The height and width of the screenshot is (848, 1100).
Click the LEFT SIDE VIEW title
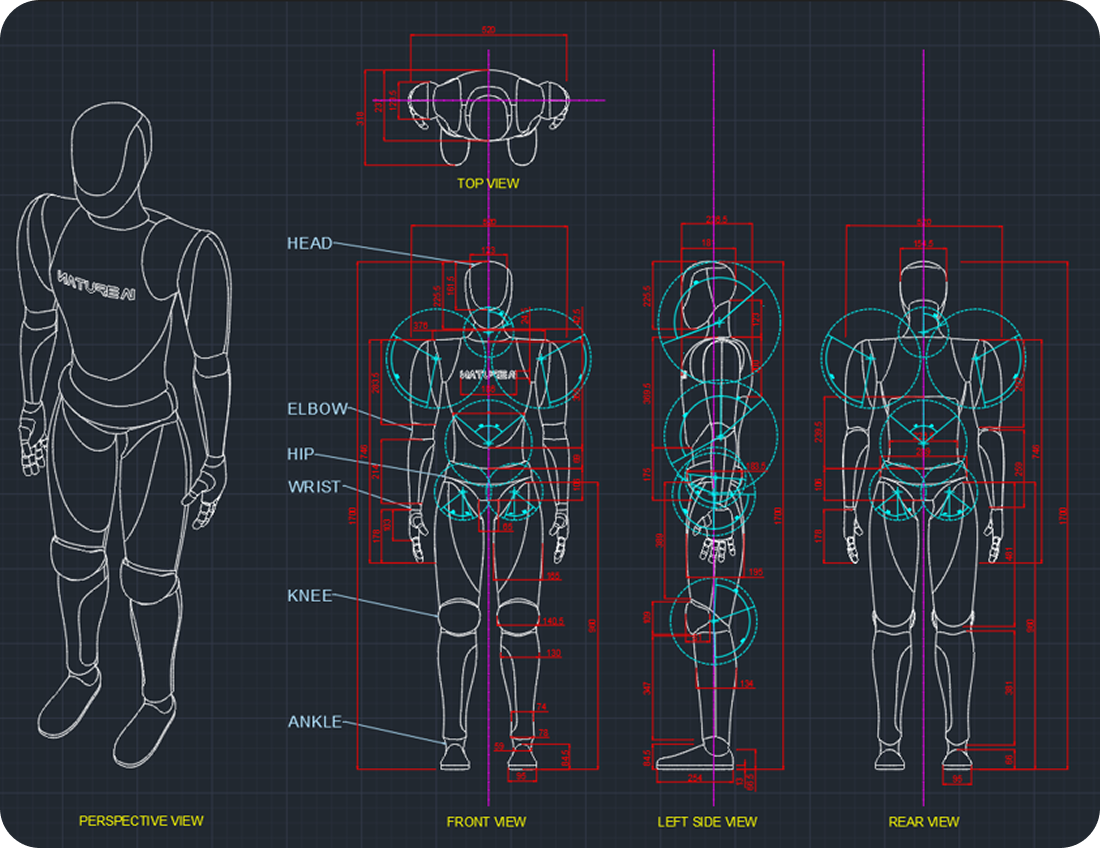pos(707,822)
